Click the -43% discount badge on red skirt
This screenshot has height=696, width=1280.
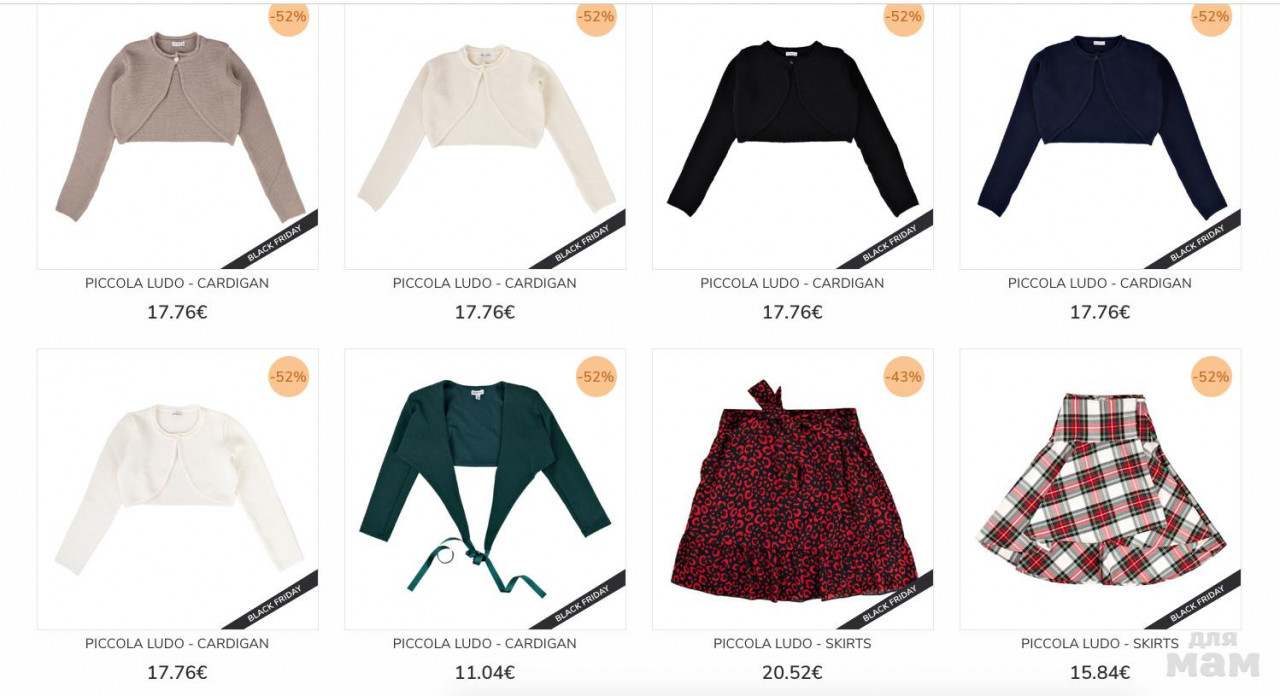[904, 377]
